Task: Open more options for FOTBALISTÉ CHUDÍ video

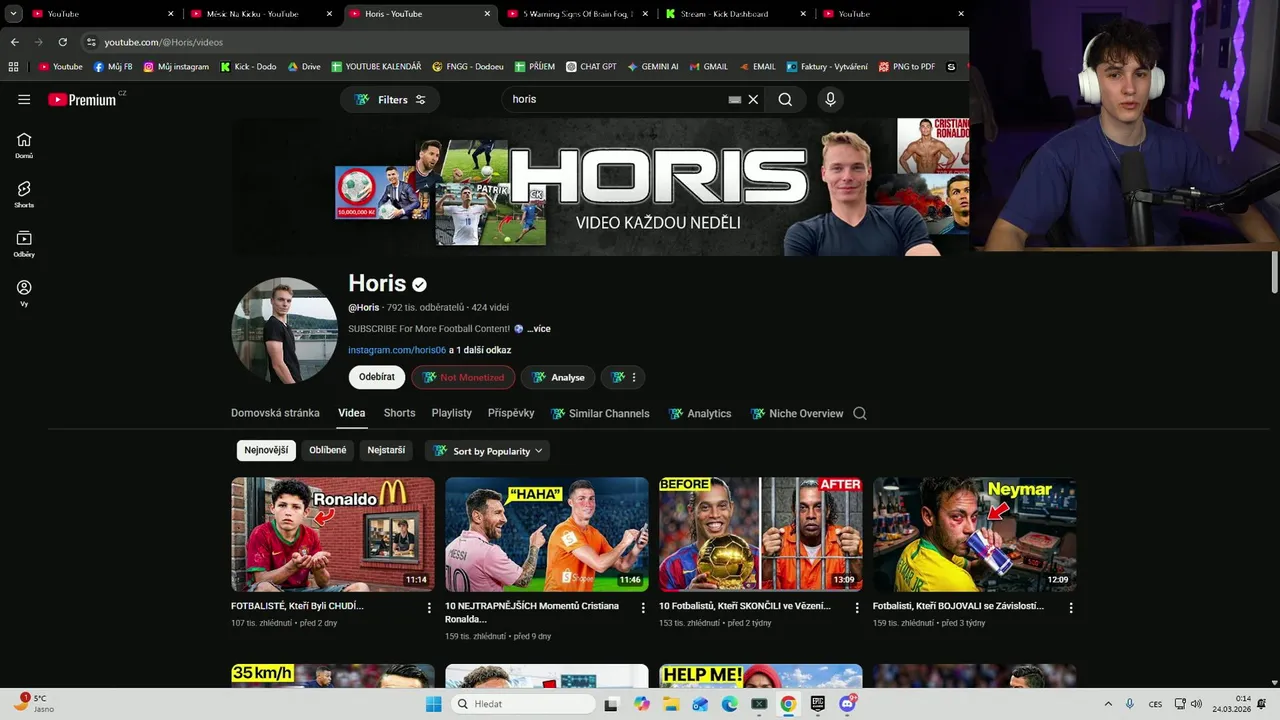Action: [429, 608]
